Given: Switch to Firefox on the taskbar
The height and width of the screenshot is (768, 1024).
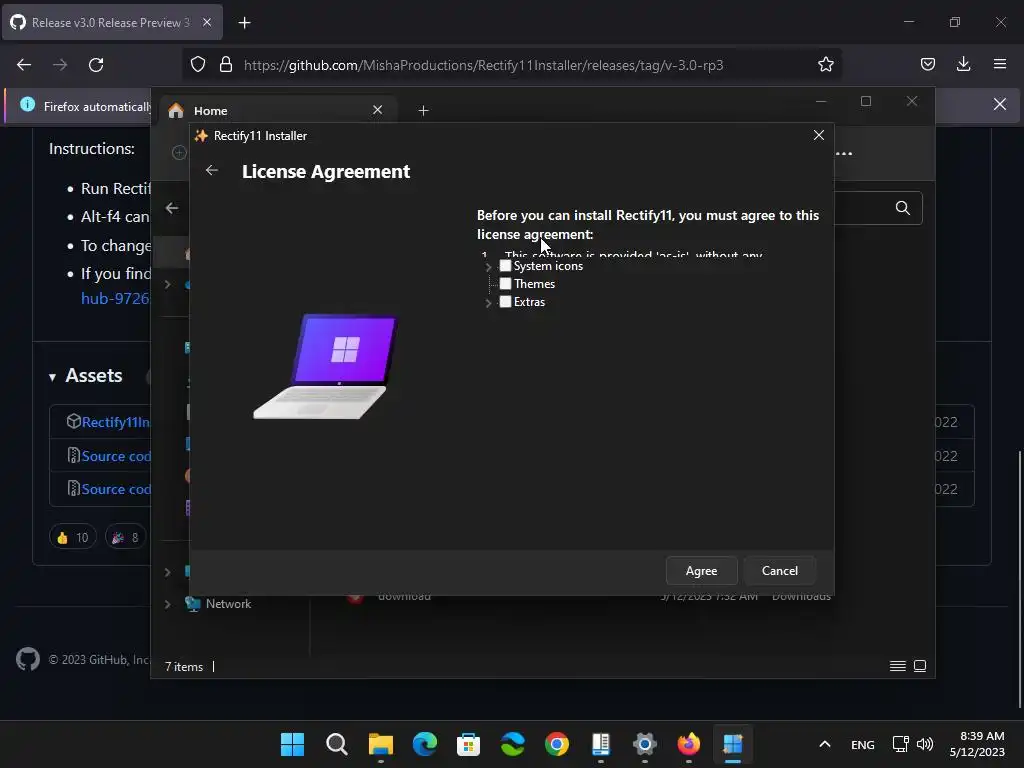Looking at the screenshot, I should tap(688, 744).
